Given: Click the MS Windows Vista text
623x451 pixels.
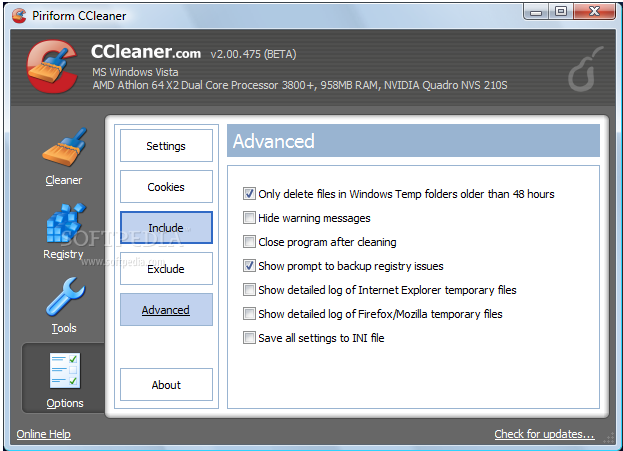Looking at the screenshot, I should point(135,72).
